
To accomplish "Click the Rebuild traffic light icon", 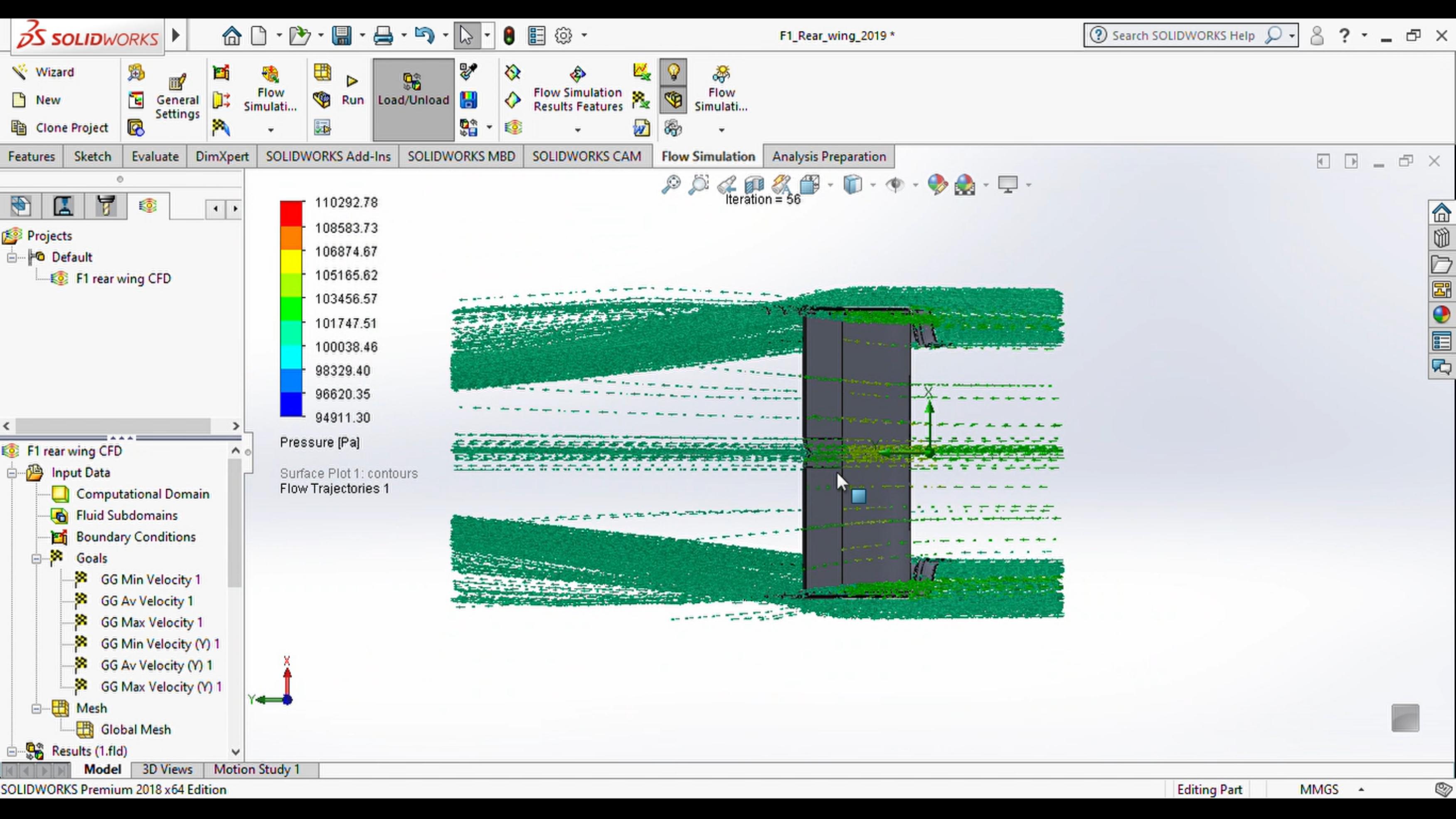I will [509, 36].
